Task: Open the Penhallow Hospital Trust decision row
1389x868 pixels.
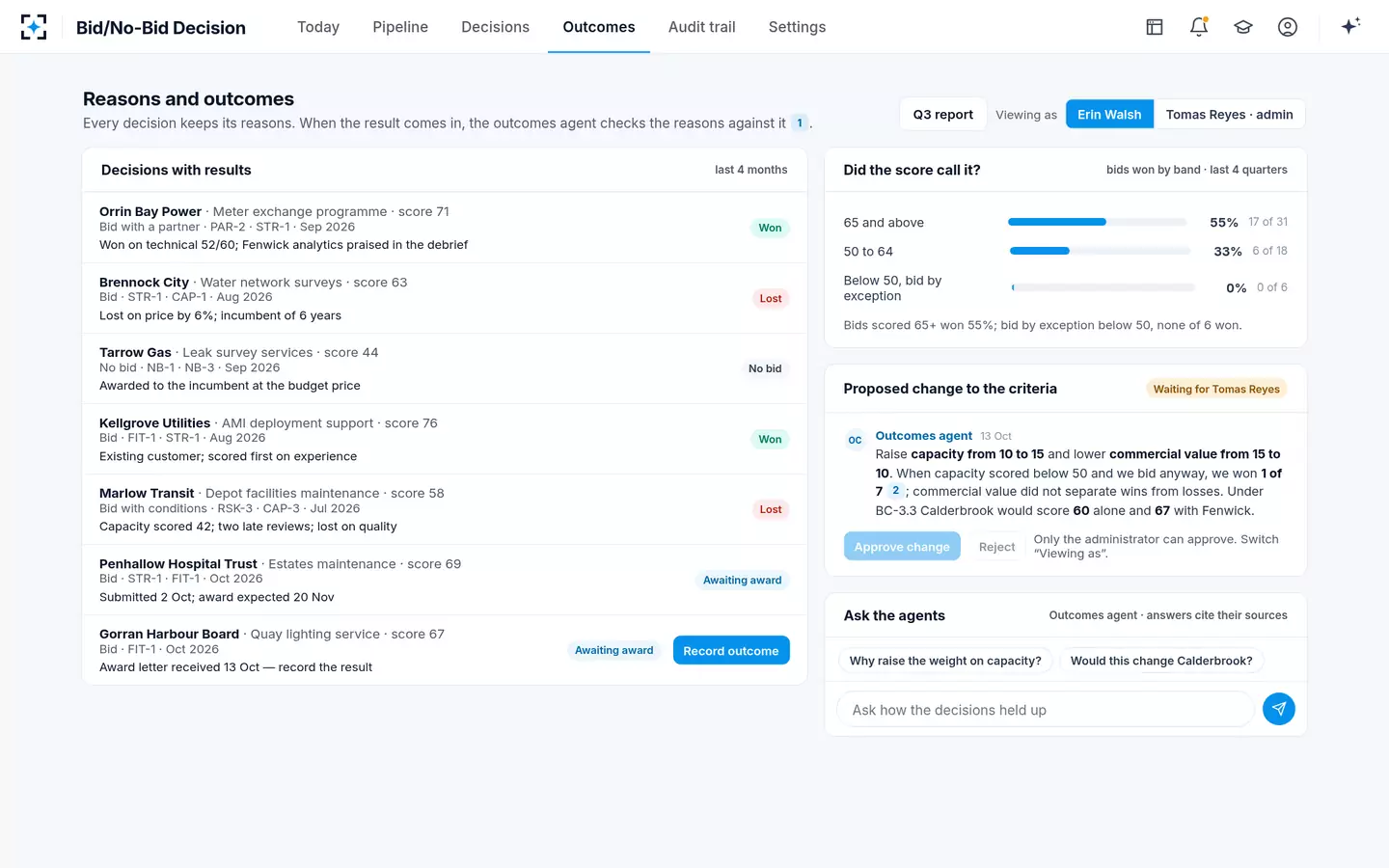Action: (445, 580)
